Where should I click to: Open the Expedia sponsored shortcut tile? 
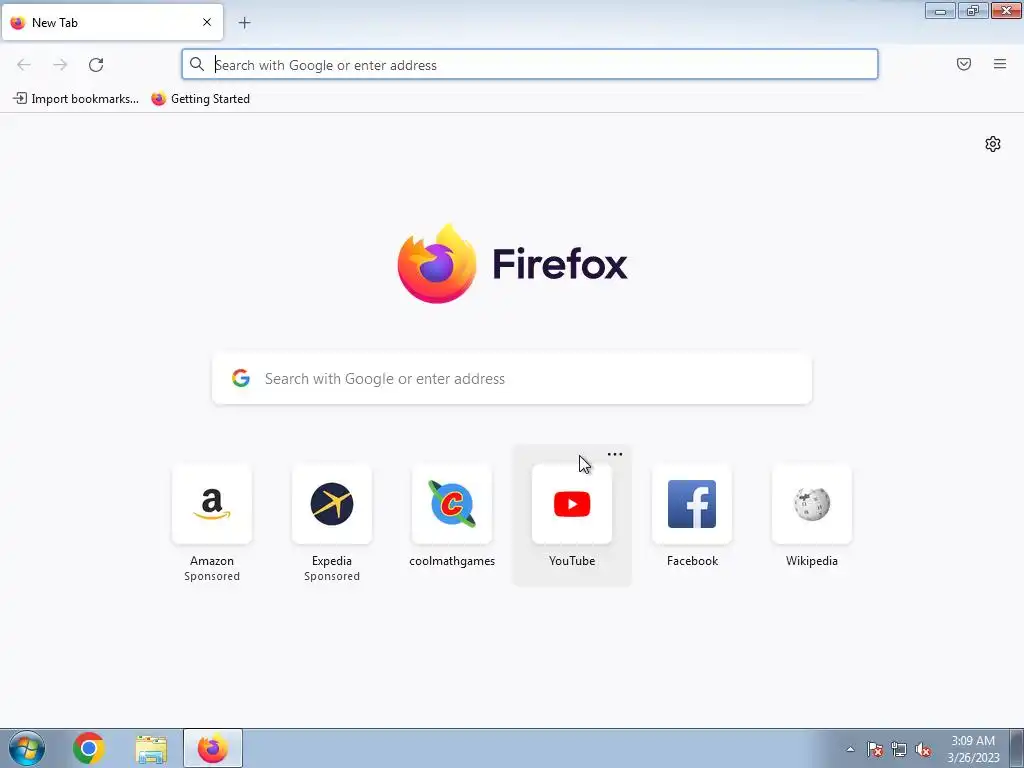point(332,504)
